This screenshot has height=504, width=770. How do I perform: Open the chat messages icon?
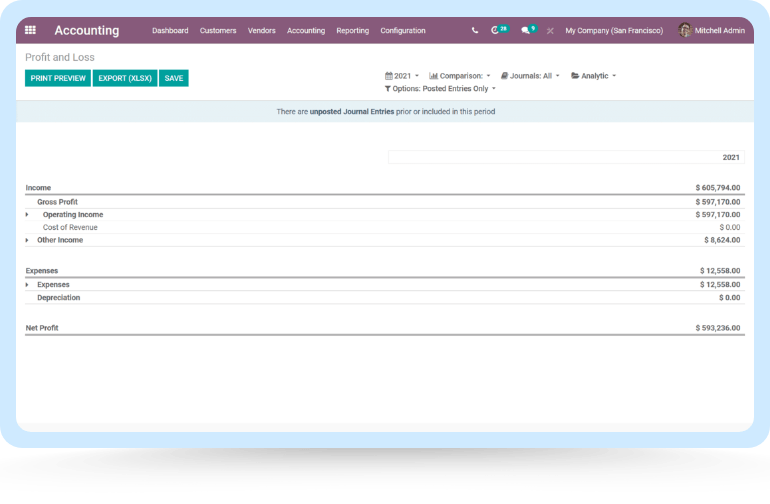pos(527,31)
